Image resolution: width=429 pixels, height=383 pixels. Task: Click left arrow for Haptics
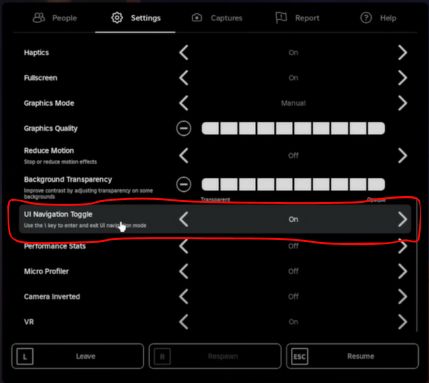coord(184,52)
